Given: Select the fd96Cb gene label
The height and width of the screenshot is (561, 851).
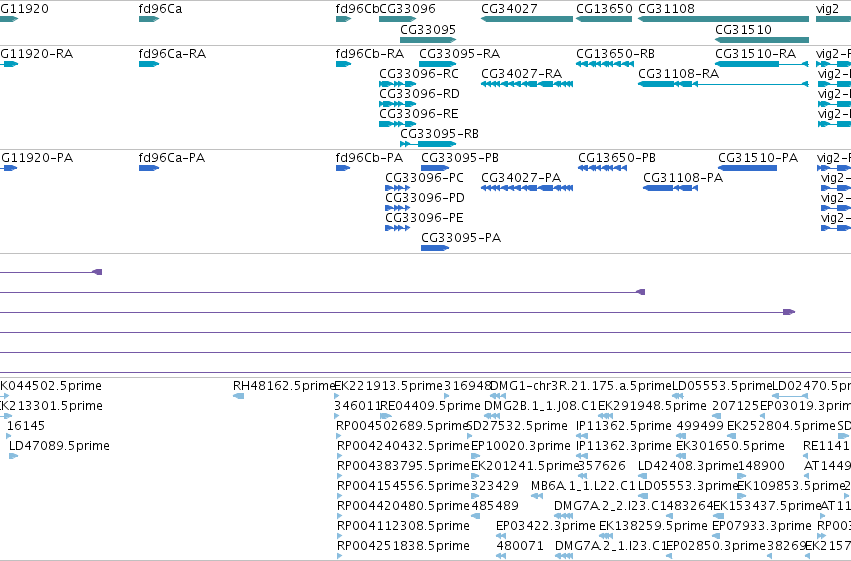Looking at the screenshot, I should 357,9.
